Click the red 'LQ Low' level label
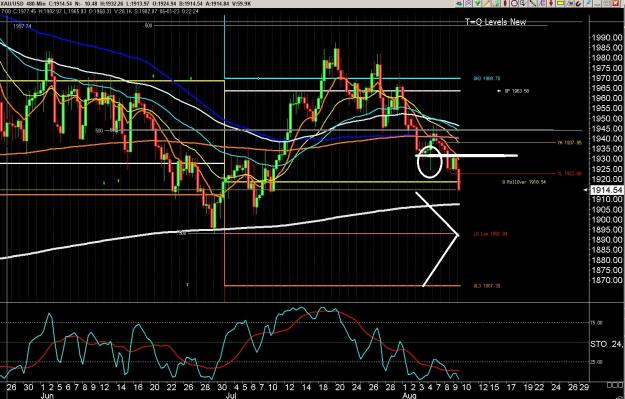Image resolution: width=625 pixels, height=399 pixels. [x=490, y=234]
